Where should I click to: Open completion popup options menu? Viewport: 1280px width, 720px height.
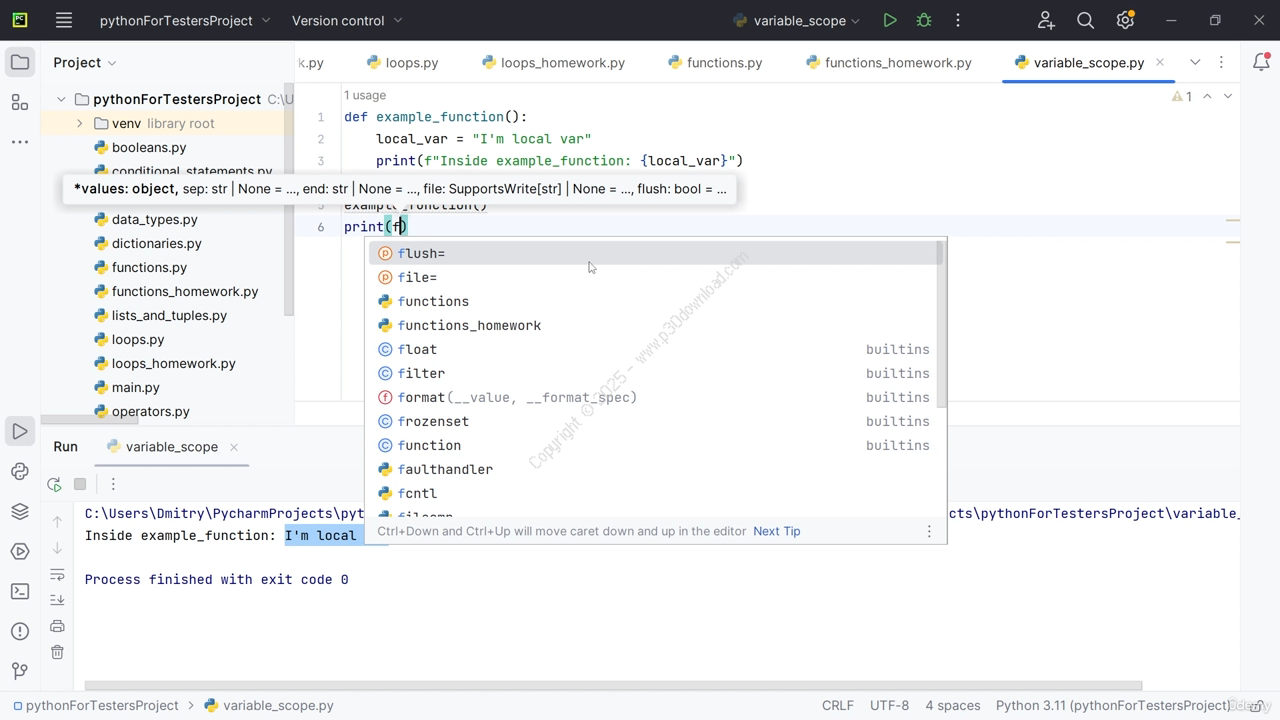[929, 531]
